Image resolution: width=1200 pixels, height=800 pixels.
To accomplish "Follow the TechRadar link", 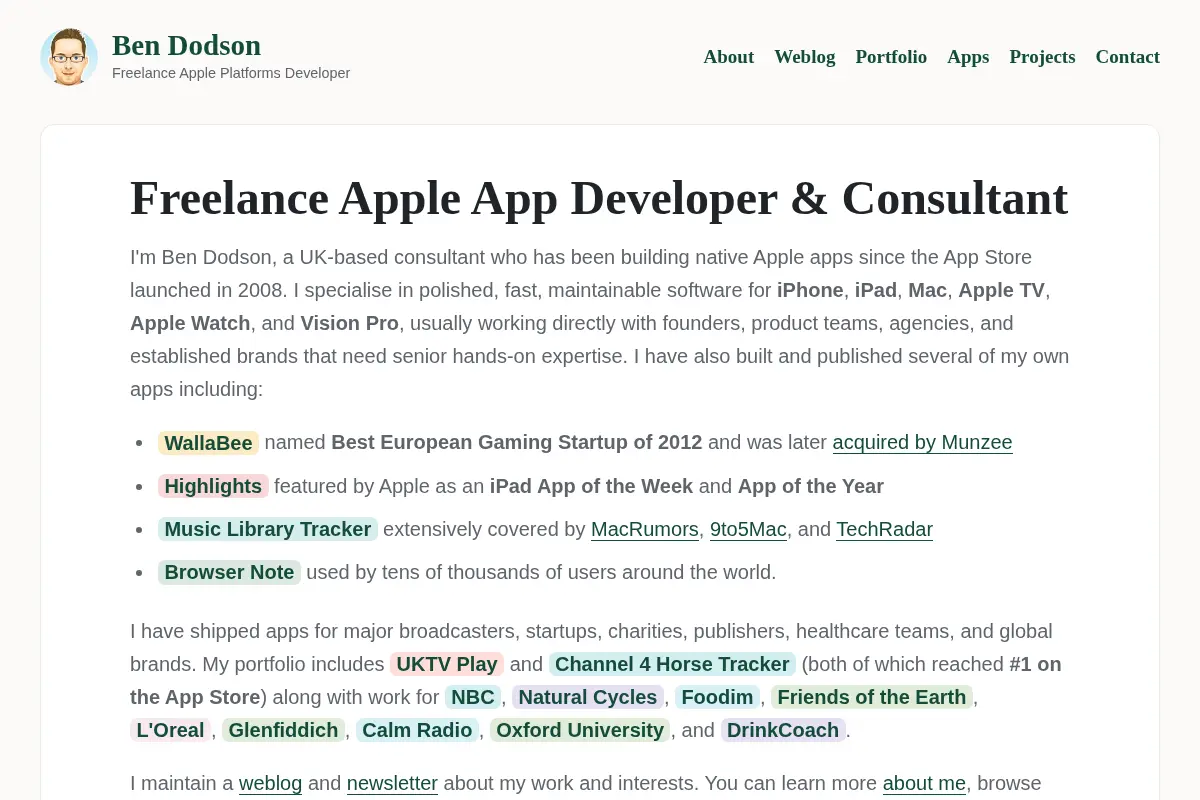I will coord(884,529).
